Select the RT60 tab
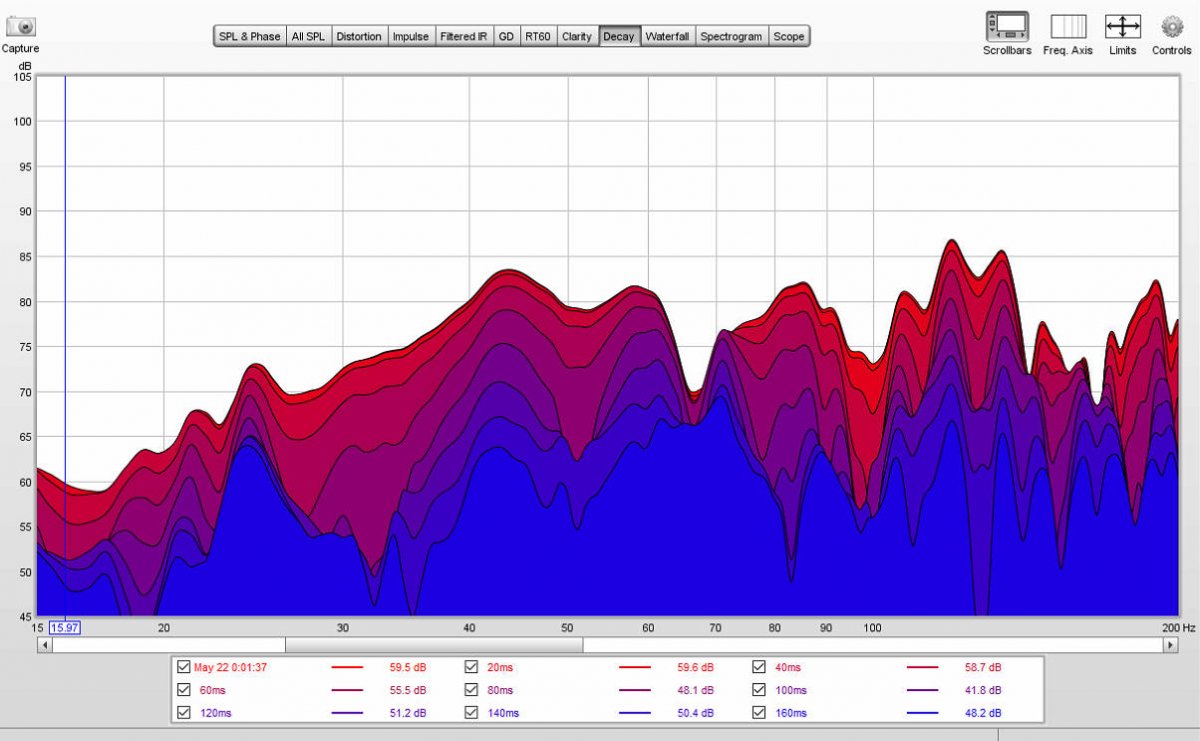1200x741 pixels. point(538,37)
